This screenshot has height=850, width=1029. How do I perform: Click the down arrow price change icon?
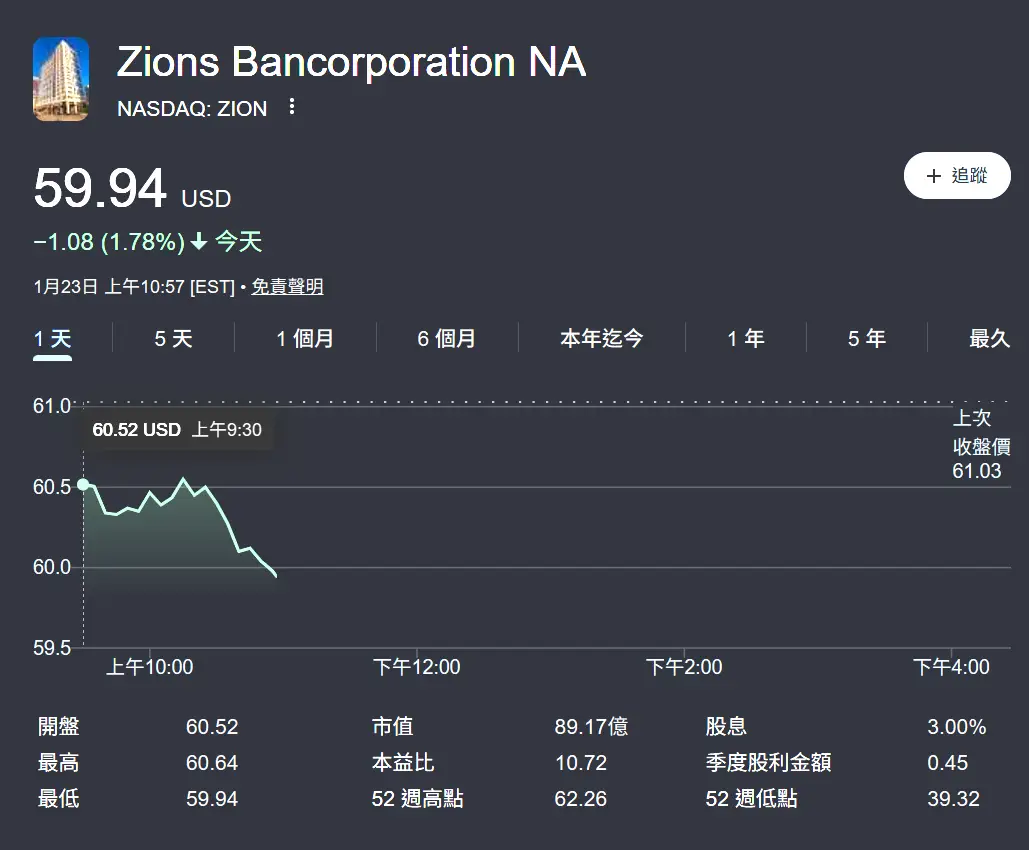click(x=199, y=242)
